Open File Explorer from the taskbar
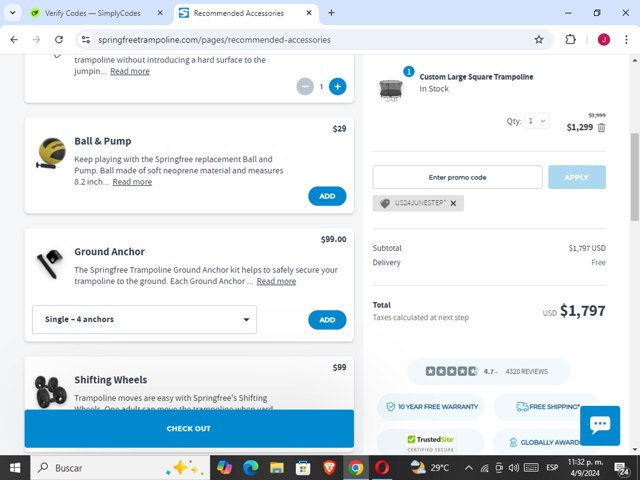 (277, 468)
